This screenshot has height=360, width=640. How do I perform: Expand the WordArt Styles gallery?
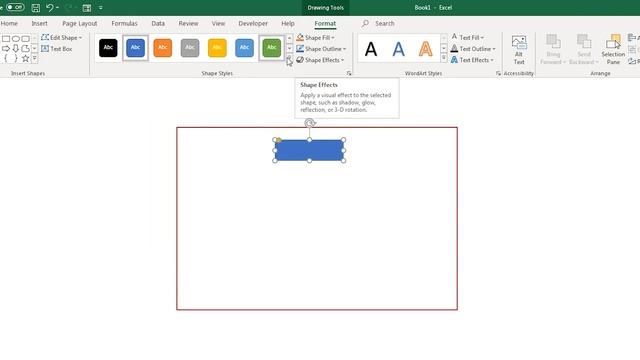[x=444, y=59]
